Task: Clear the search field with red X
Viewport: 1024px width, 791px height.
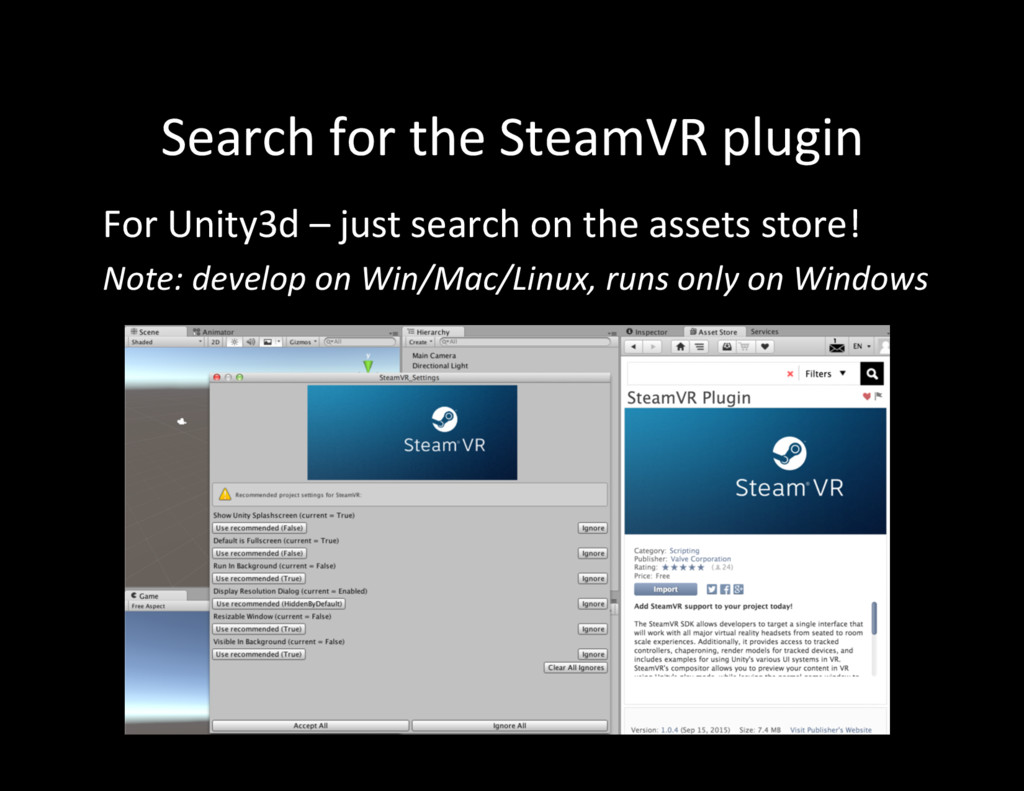Action: [790, 374]
